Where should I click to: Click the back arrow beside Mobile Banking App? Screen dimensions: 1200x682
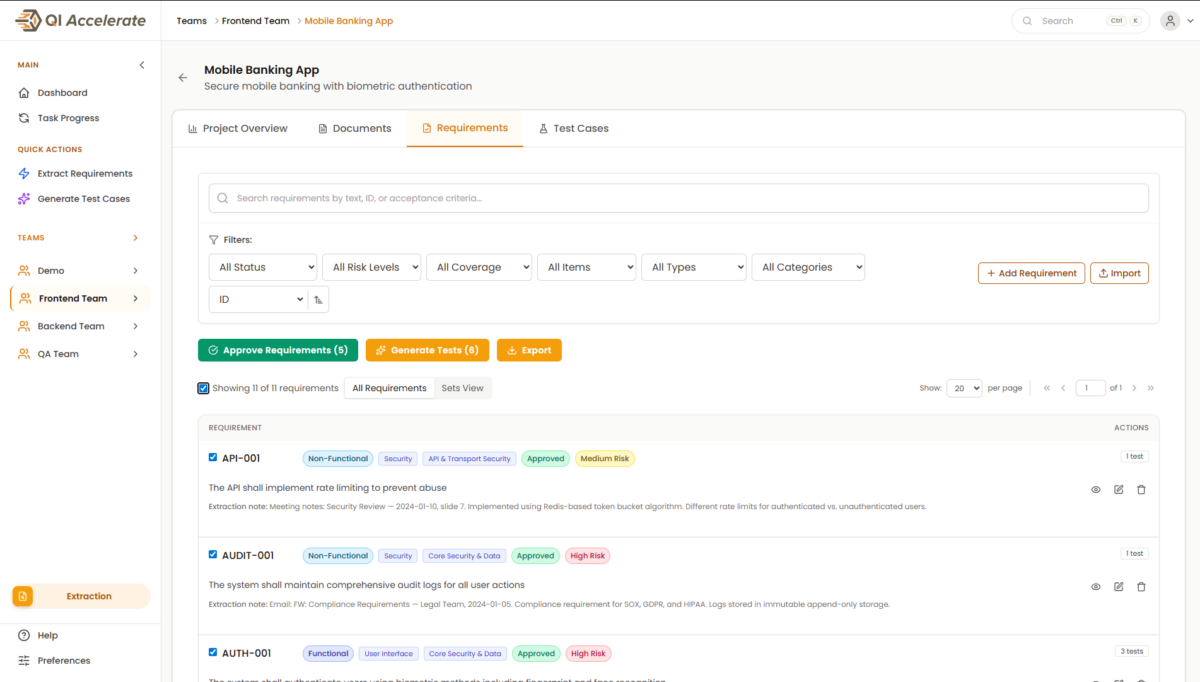point(182,78)
